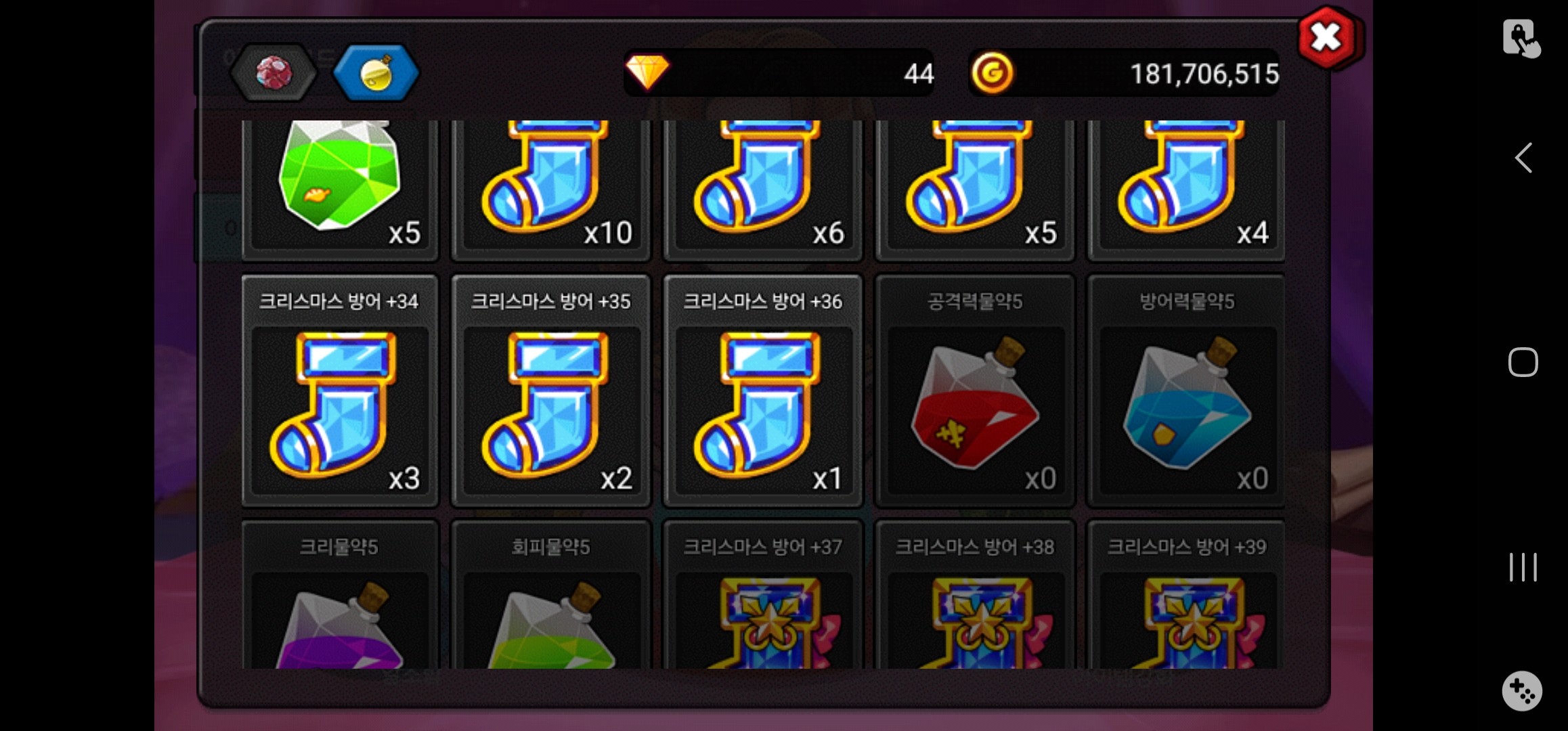This screenshot has width=1568, height=731.
Task: Select the 크리스마스 방어 +37 starred stocking
Action: click(763, 594)
